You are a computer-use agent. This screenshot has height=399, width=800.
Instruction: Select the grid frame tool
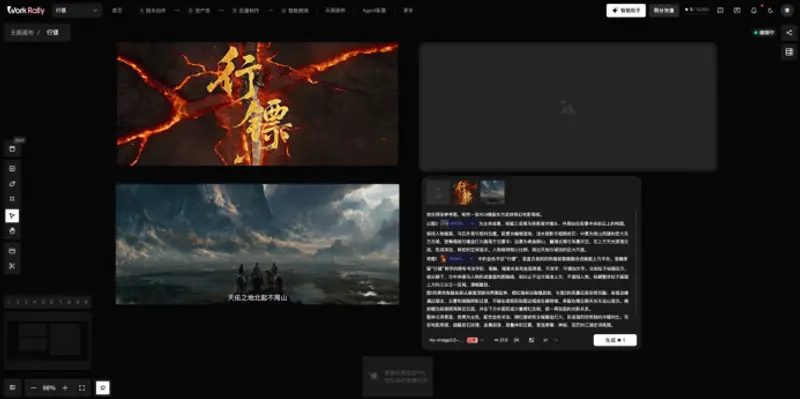coord(12,199)
